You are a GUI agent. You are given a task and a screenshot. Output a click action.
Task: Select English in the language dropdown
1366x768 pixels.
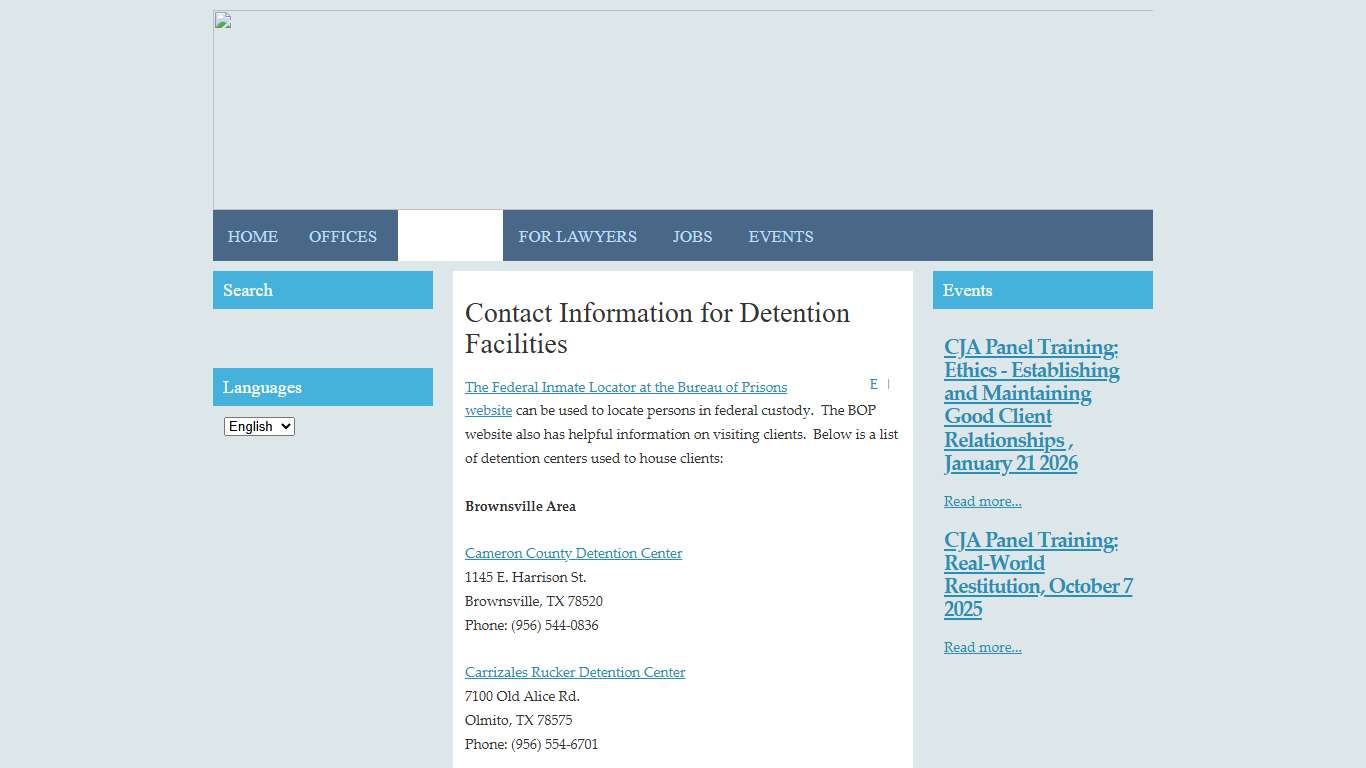coord(259,426)
